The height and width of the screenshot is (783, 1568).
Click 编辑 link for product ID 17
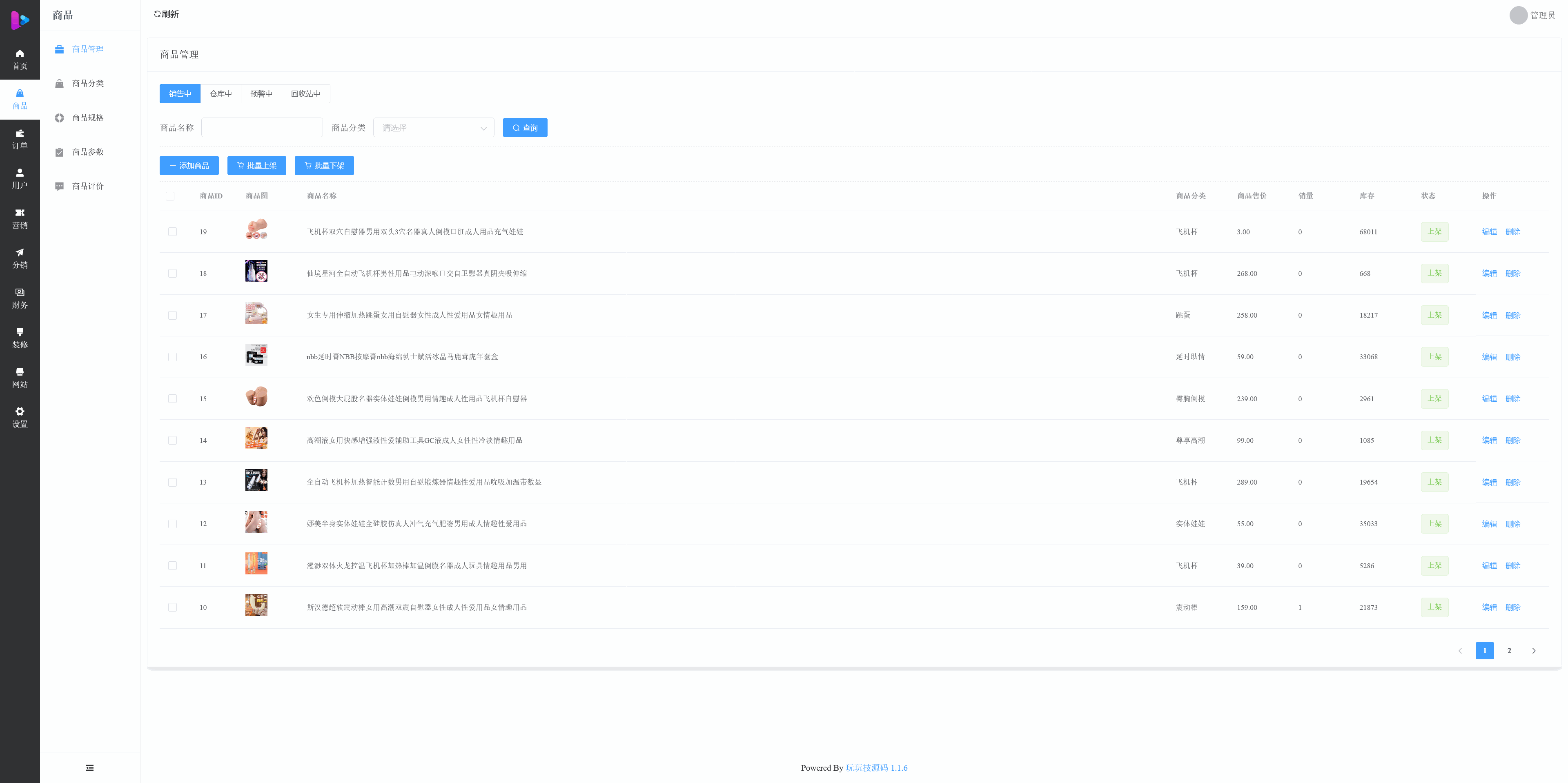click(x=1489, y=315)
